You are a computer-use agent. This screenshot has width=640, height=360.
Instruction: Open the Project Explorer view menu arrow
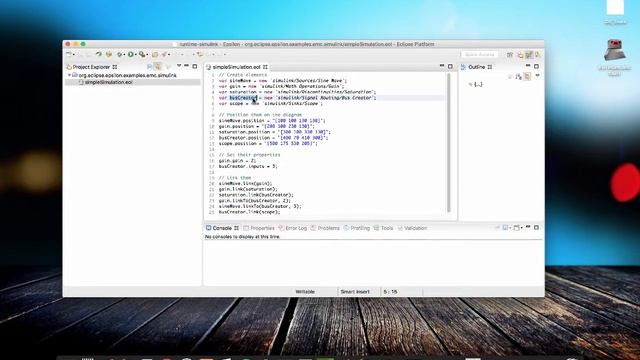pyautogui.click(x=179, y=66)
